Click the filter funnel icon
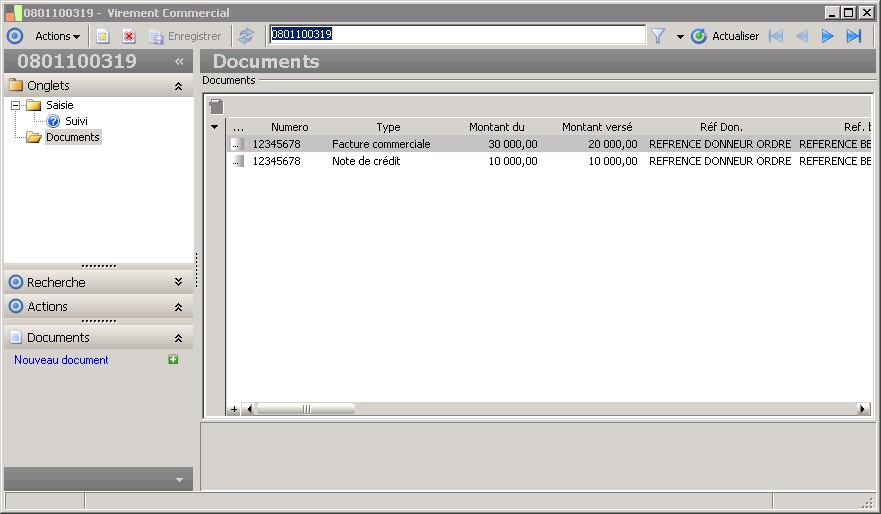Viewport: 881px width, 514px height. pos(658,36)
